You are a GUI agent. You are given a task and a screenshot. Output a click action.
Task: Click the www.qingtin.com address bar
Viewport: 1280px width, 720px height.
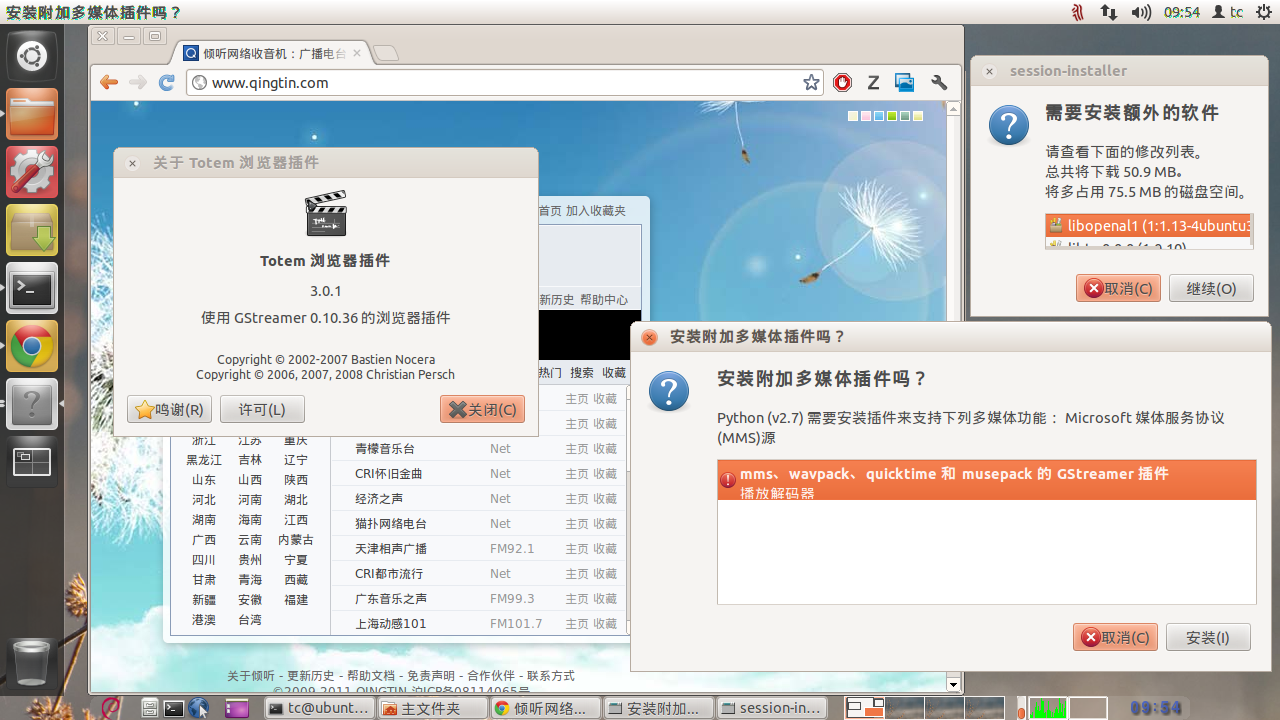pos(505,83)
